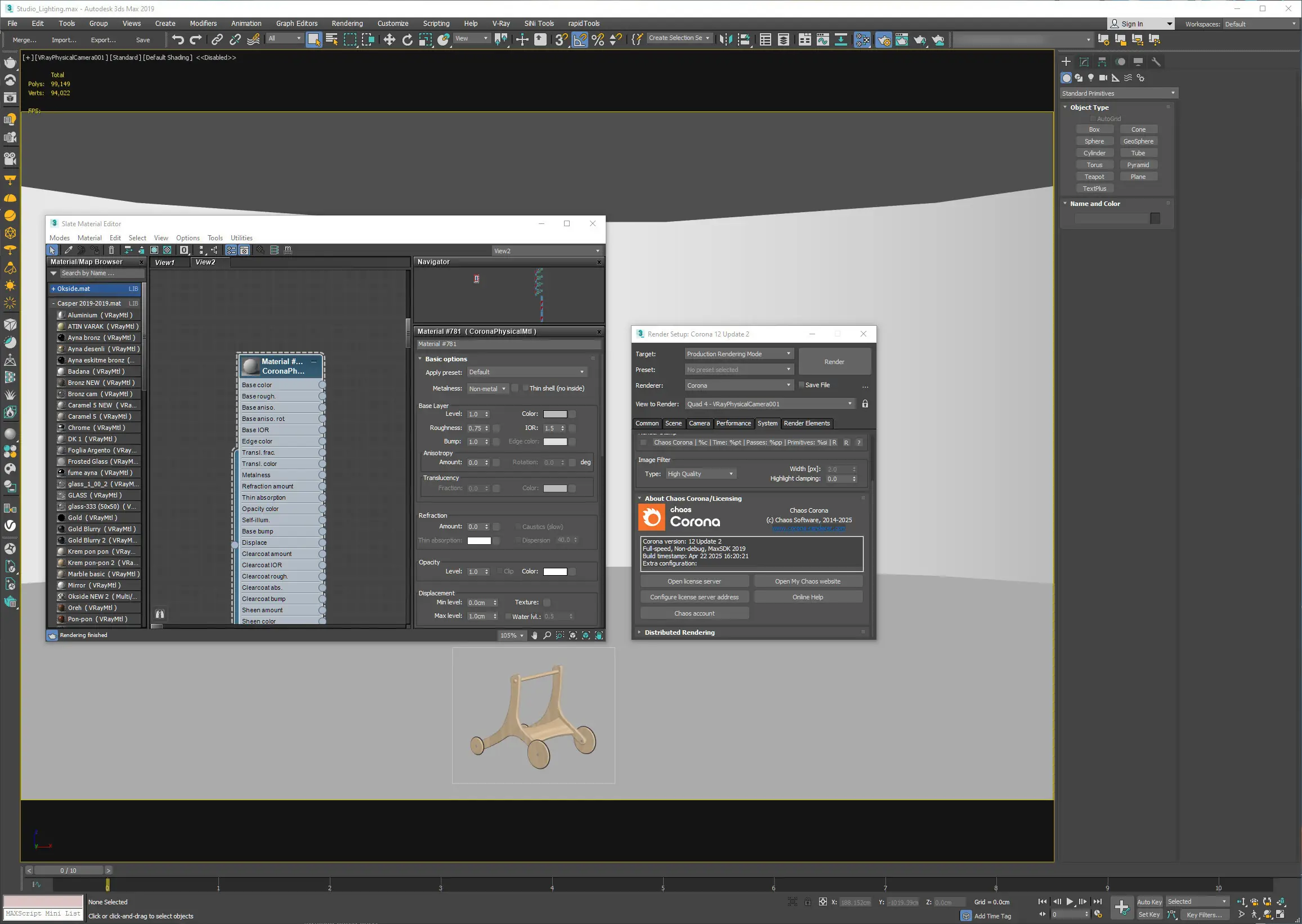
Task: Click the delete (trash) icon in Slate Material Editor
Action: [x=111, y=250]
